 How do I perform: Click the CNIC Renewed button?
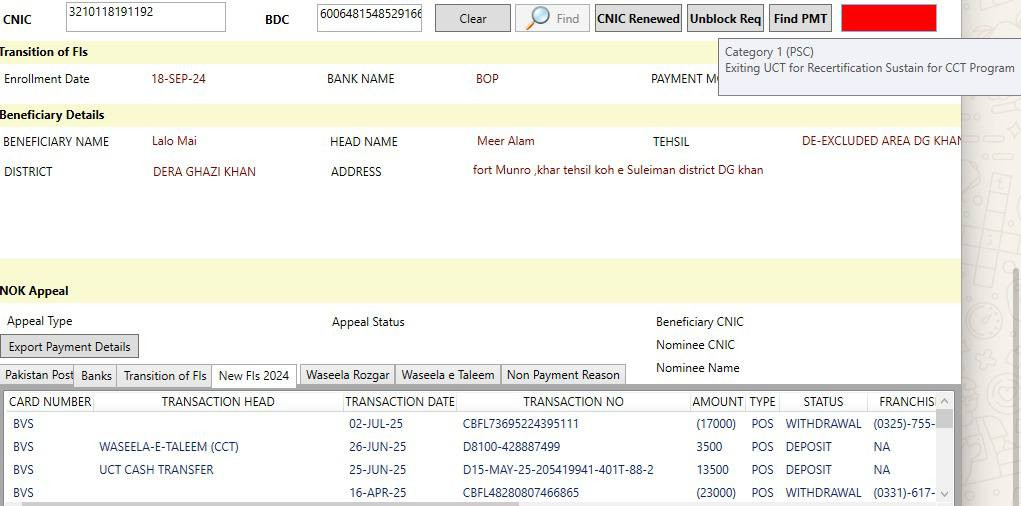638,18
